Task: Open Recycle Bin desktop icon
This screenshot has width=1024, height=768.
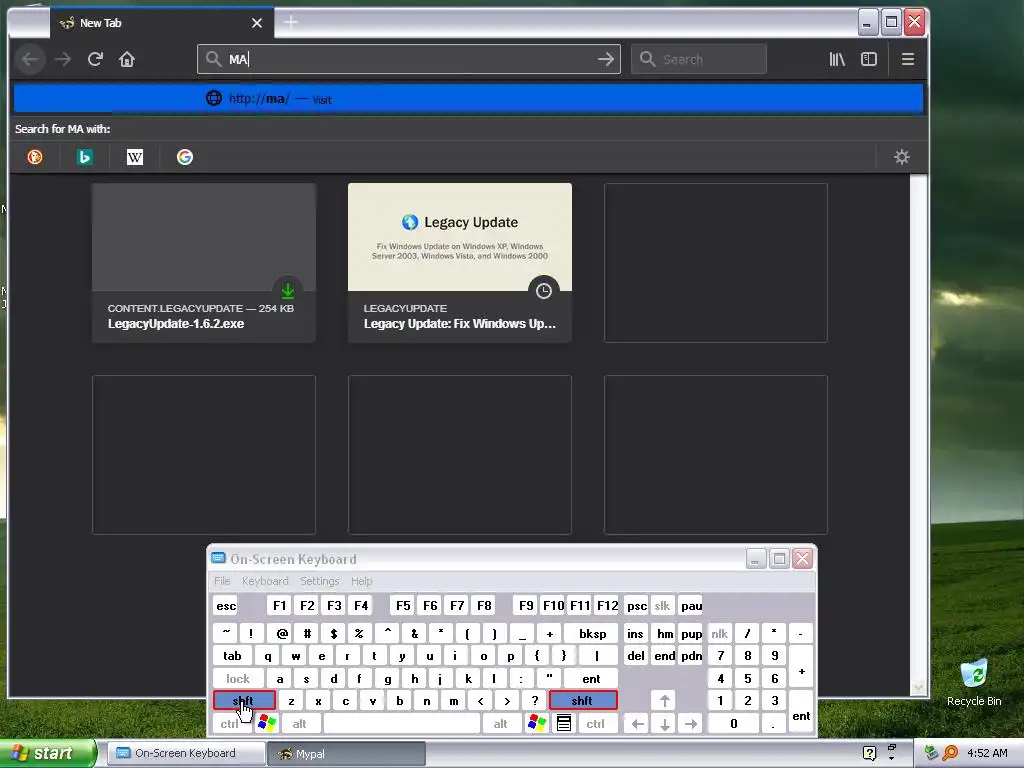Action: click(x=974, y=683)
